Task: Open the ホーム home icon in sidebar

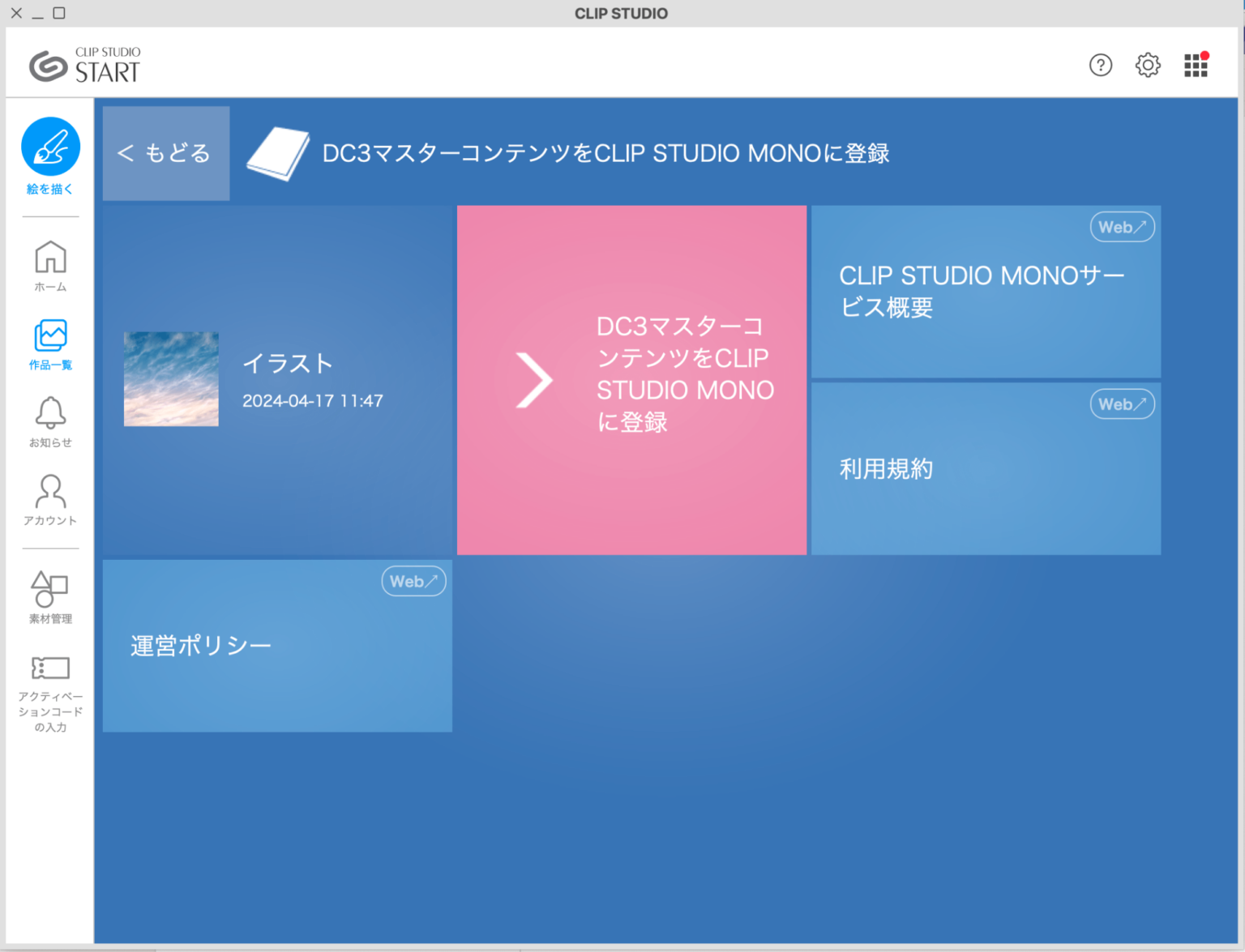Action: [49, 258]
